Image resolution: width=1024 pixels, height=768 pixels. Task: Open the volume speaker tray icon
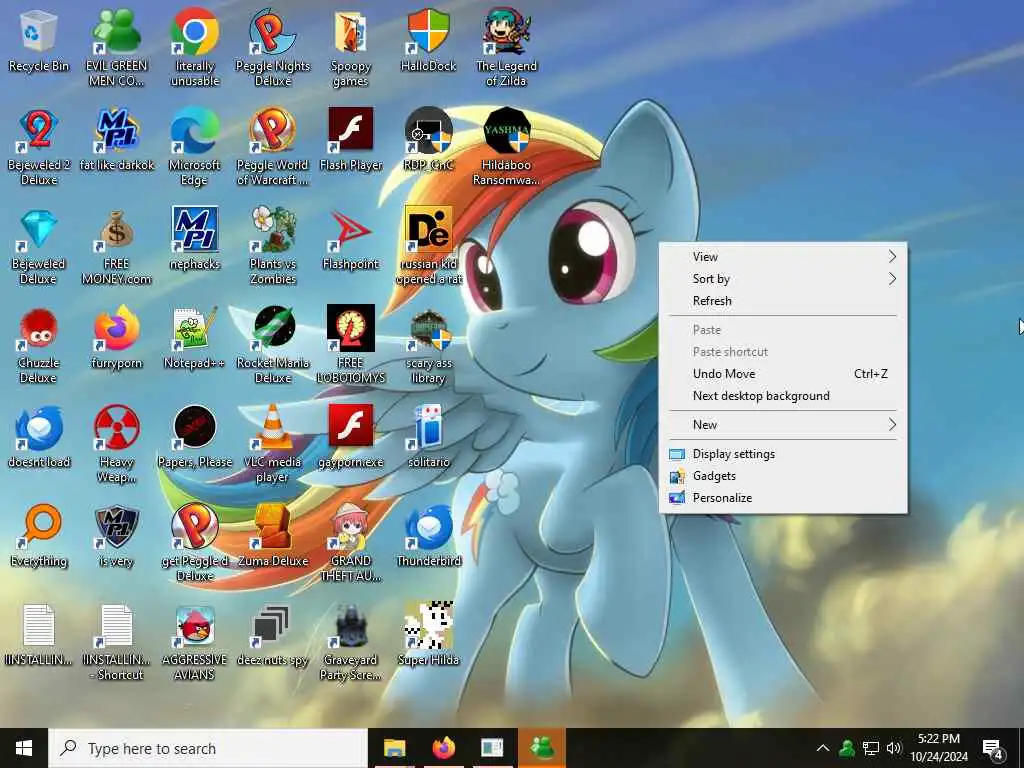tap(894, 748)
